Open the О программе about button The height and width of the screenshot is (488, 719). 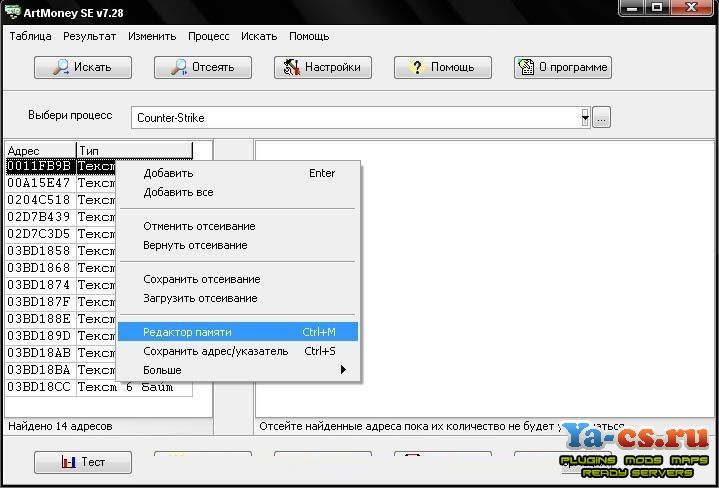click(x=563, y=67)
